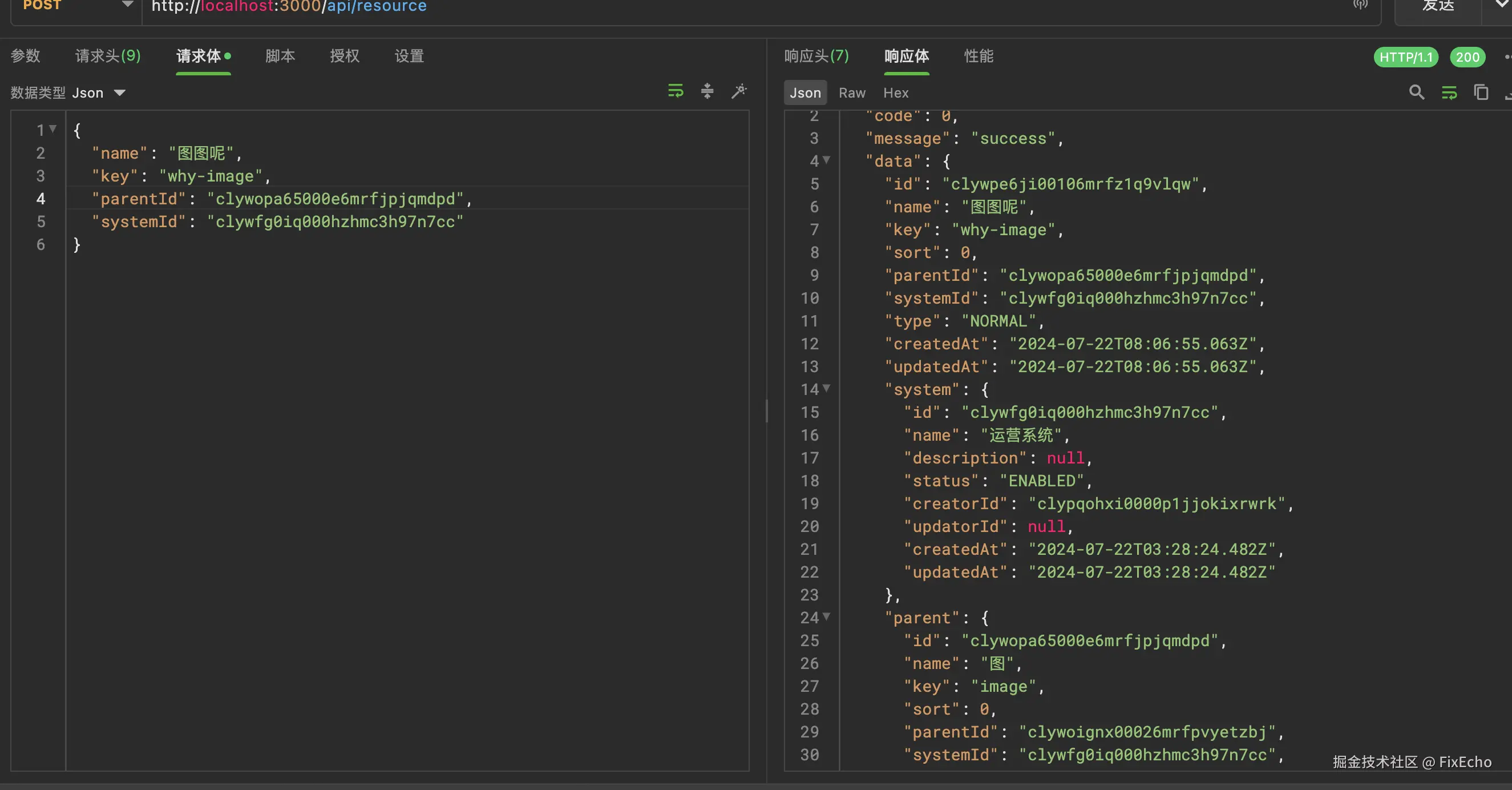Click the broadcast icon beside the URL field
Image resolution: width=1512 pixels, height=790 pixels.
[x=1360, y=5]
